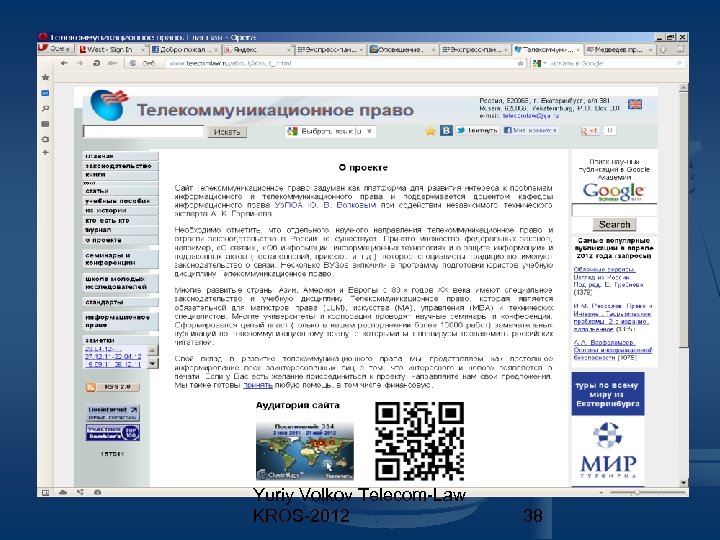Click the down arrow in the заметки list
This screenshot has height=540, width=720.
[152, 363]
